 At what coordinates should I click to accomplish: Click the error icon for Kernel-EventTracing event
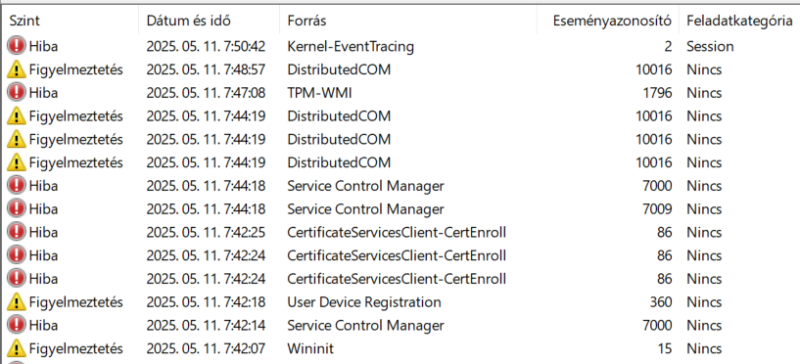coord(17,46)
